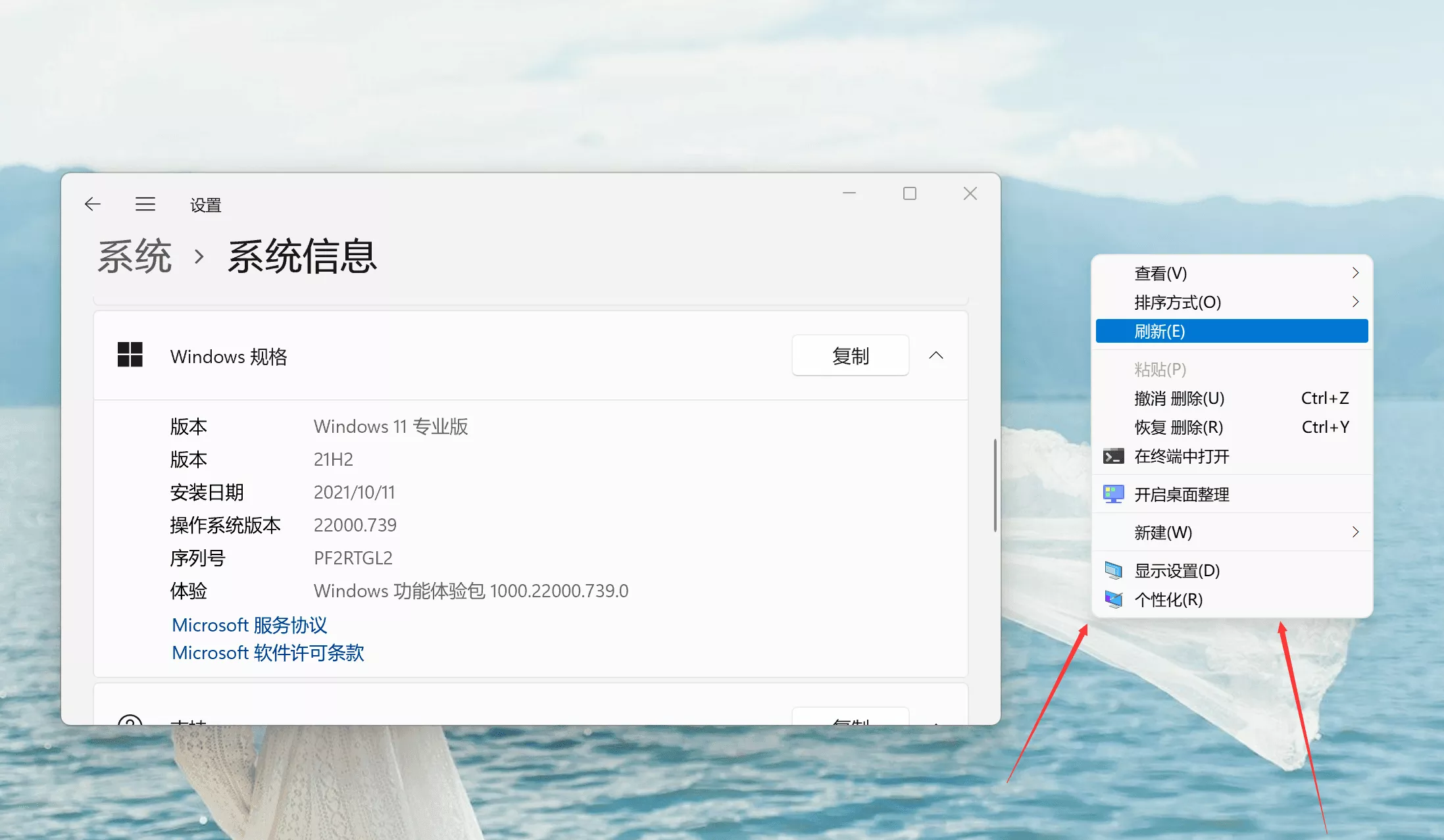Click the 安装日期 label

click(x=207, y=492)
